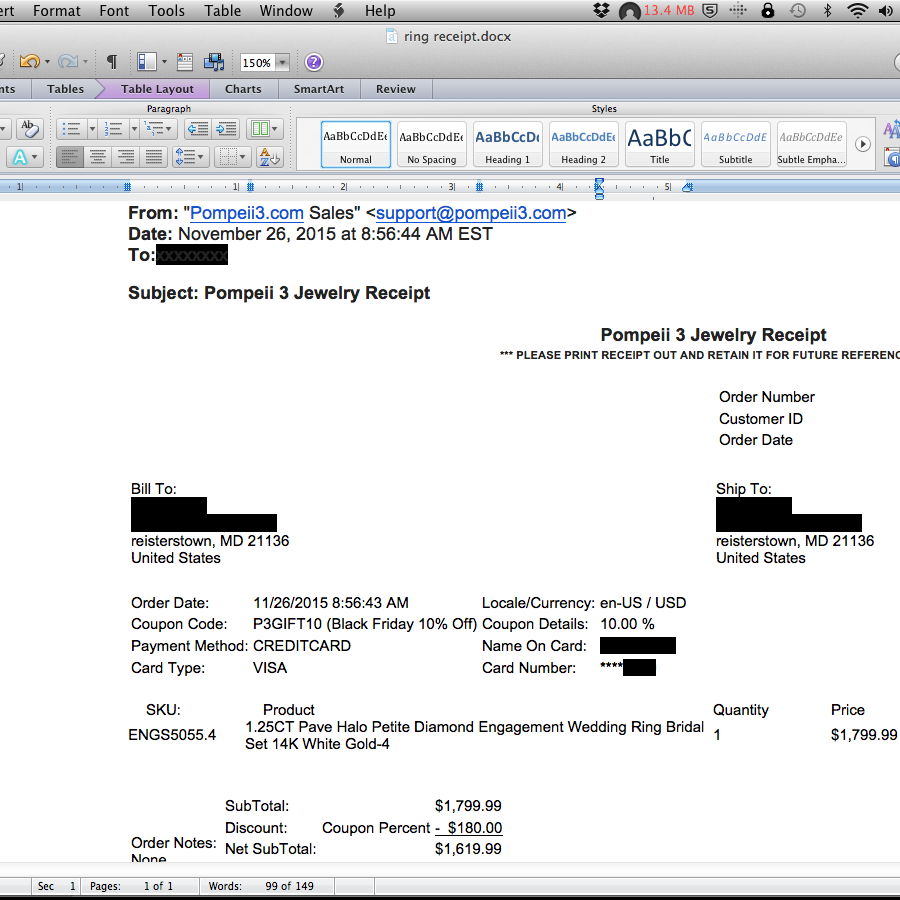Toggle Justify text alignment button
Image resolution: width=900 pixels, height=900 pixels.
pyautogui.click(x=153, y=157)
